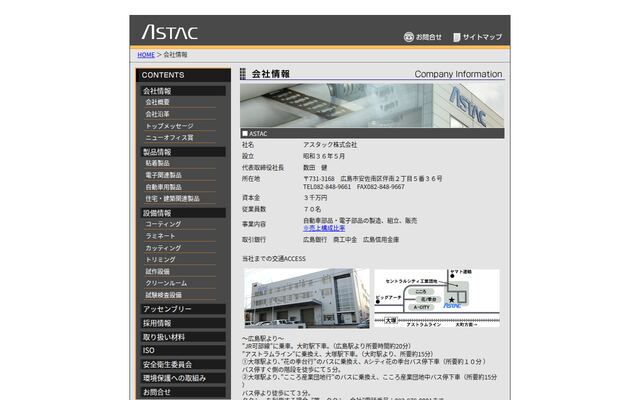
Task: Open 安全衛生委員会 sidebar item
Action: pos(183,364)
